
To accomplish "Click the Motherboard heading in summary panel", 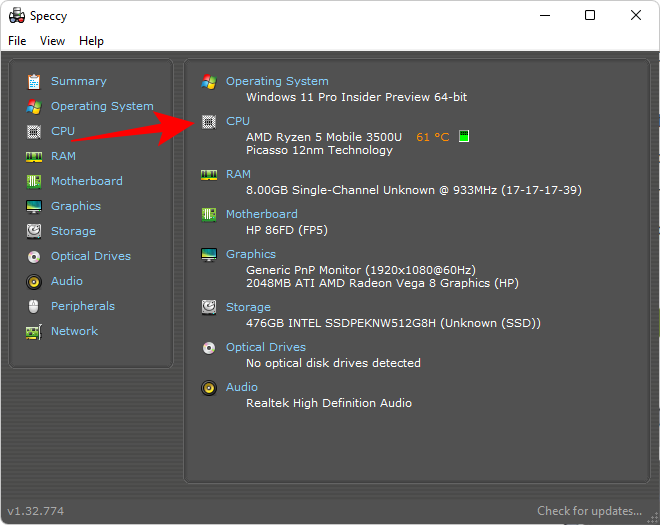I will (261, 214).
